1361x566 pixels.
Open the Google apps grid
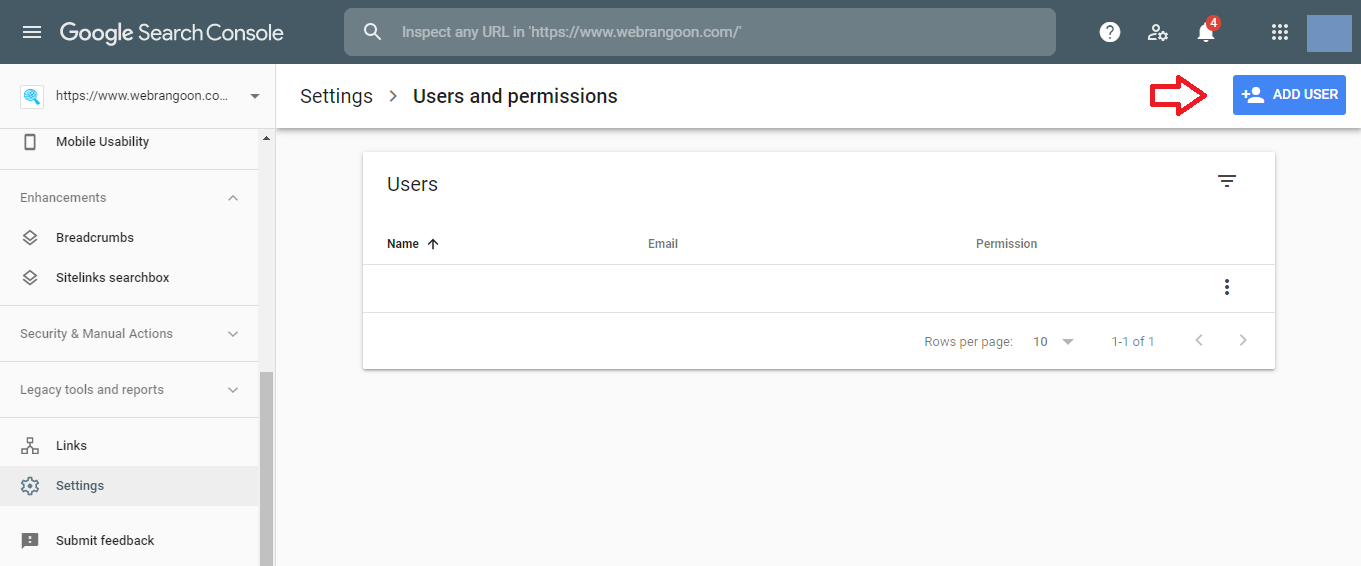(1279, 32)
